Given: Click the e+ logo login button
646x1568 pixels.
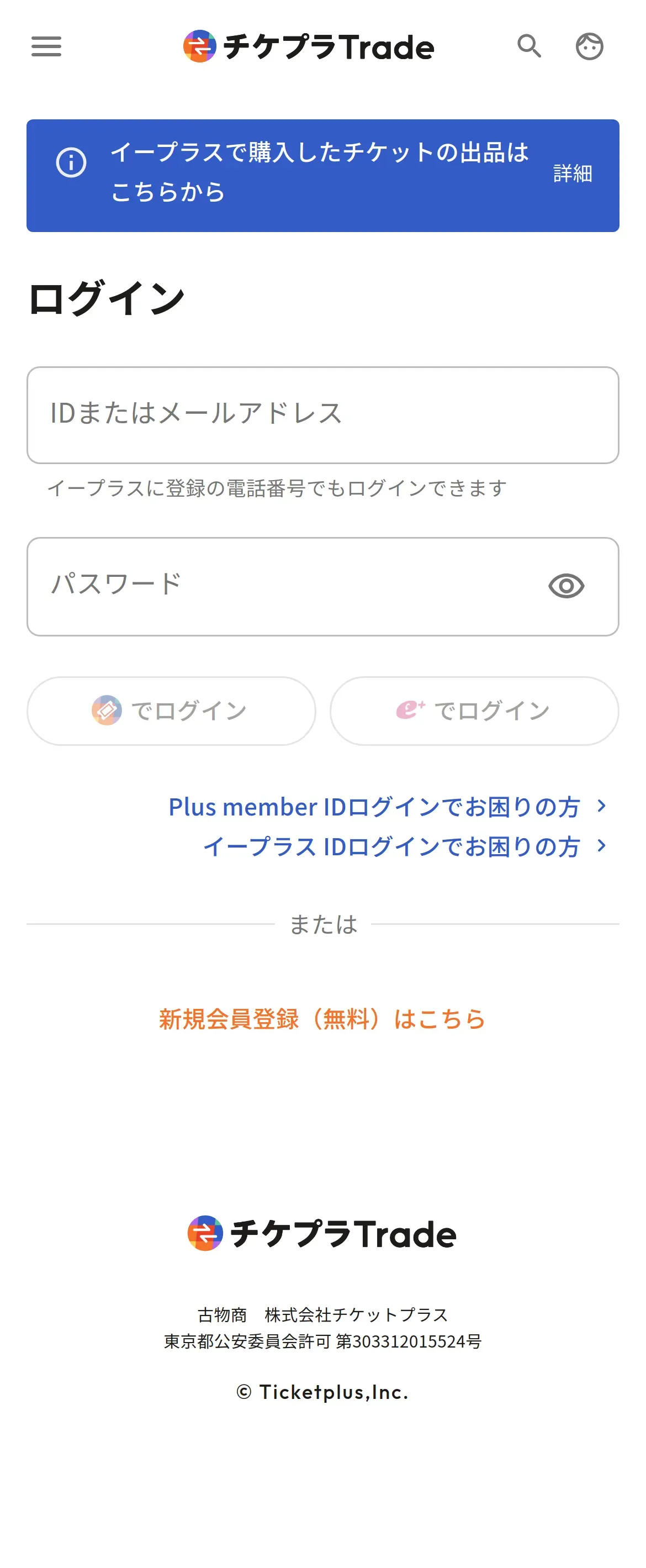Looking at the screenshot, I should (474, 711).
